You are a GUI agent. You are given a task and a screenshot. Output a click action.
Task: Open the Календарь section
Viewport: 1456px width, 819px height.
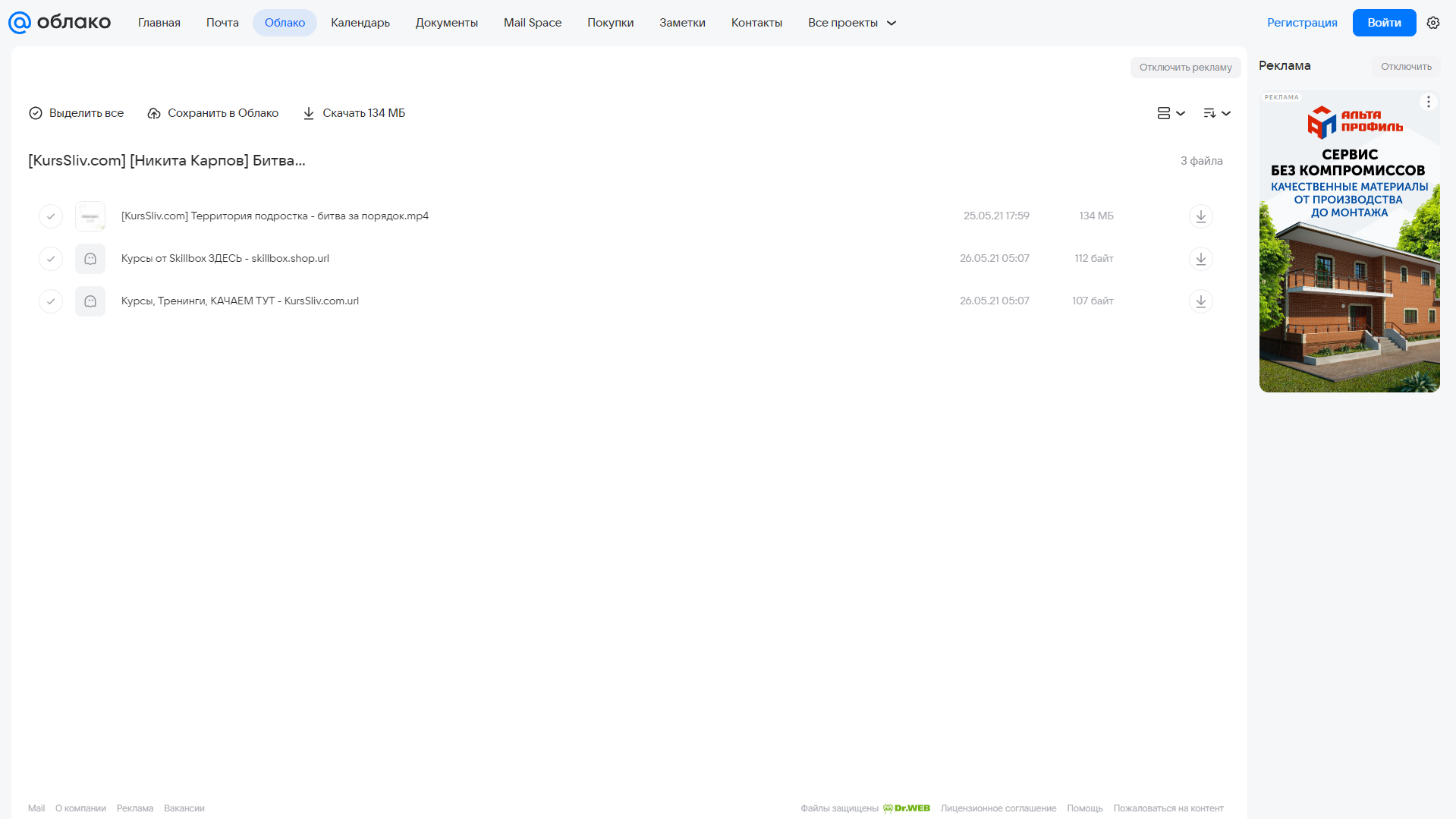[360, 23]
